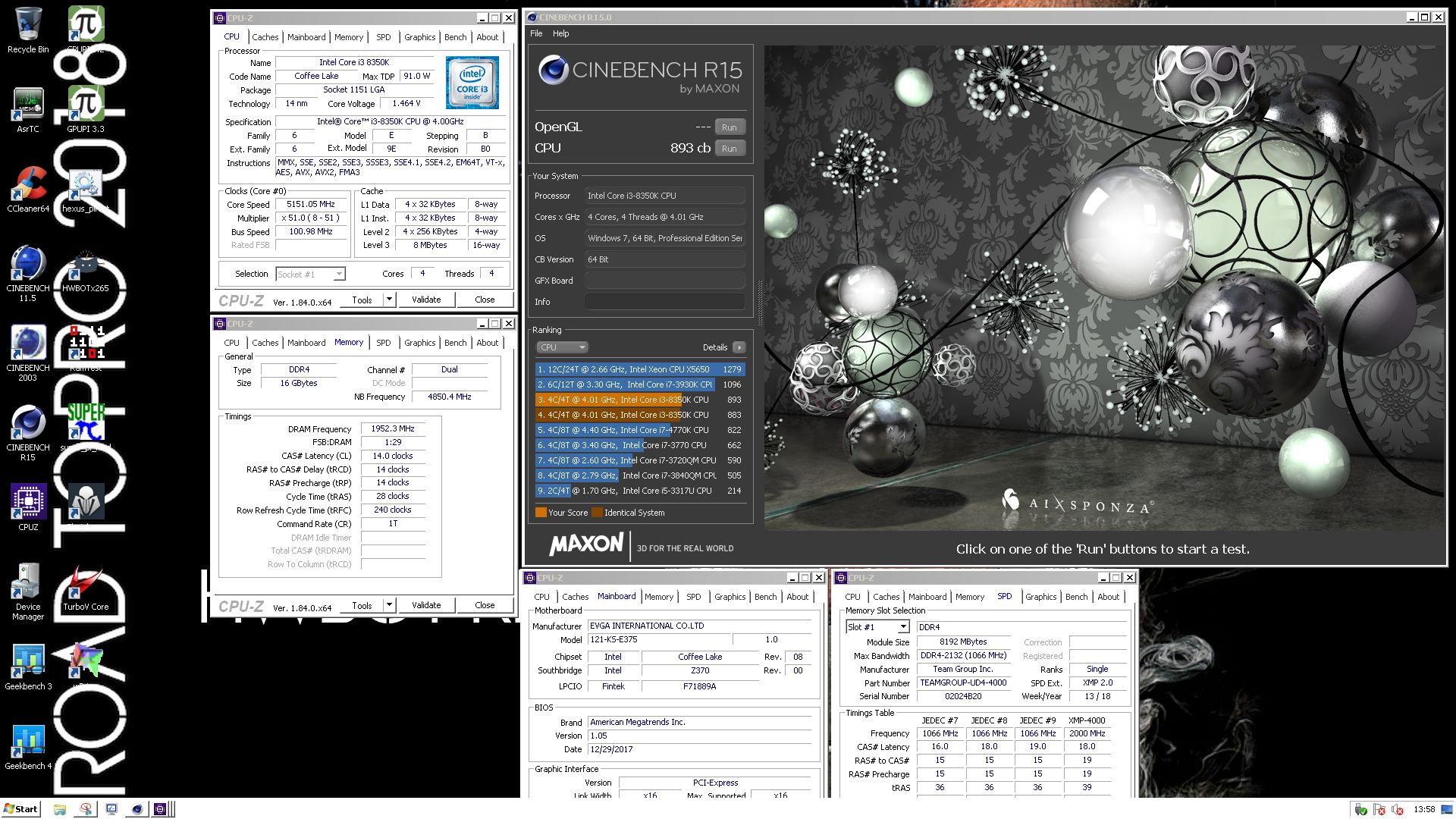Viewport: 1456px width, 819px height.
Task: Open the Recycle Bin desktop icon
Action: (28, 30)
